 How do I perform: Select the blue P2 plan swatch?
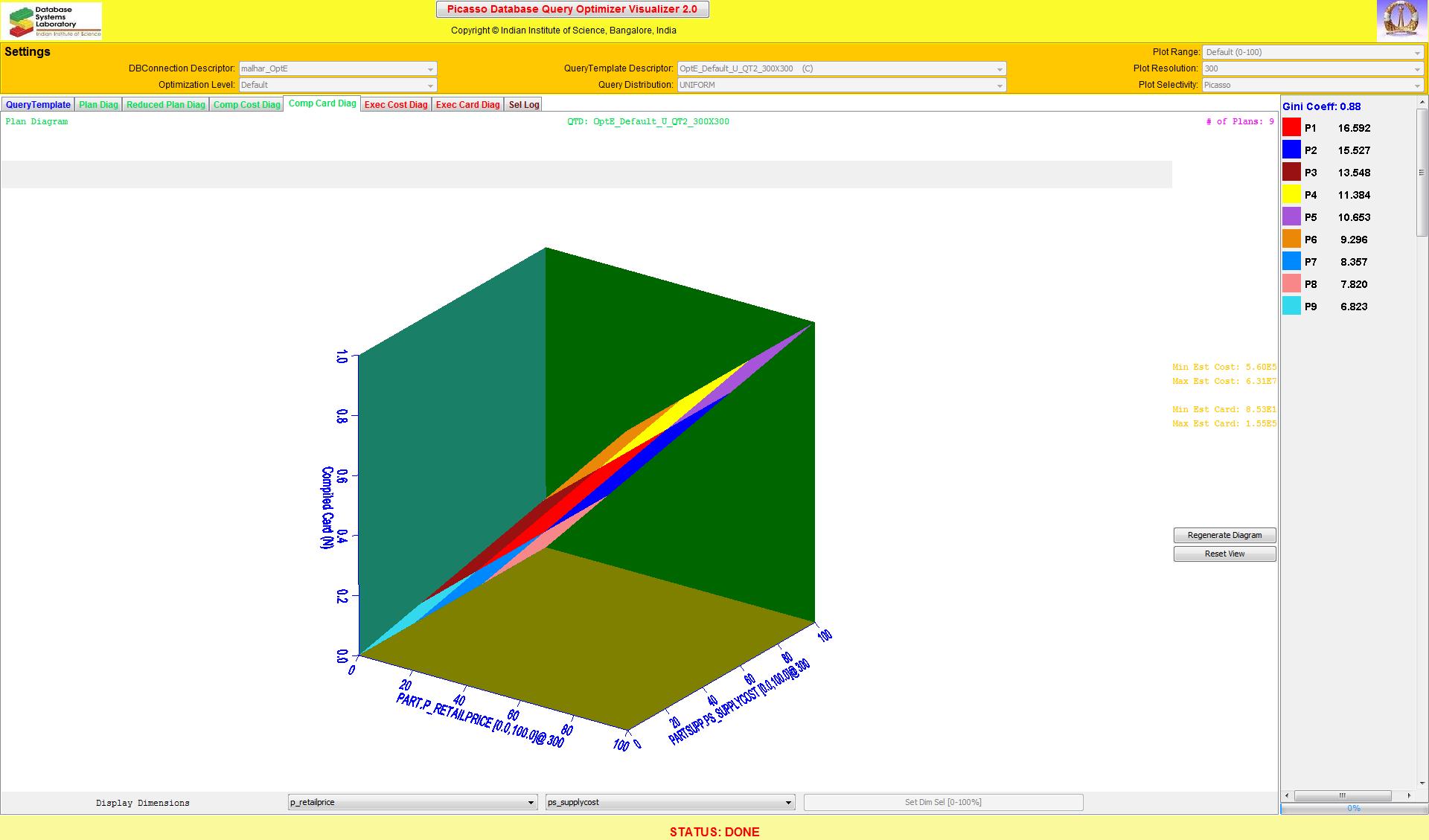(x=1291, y=150)
